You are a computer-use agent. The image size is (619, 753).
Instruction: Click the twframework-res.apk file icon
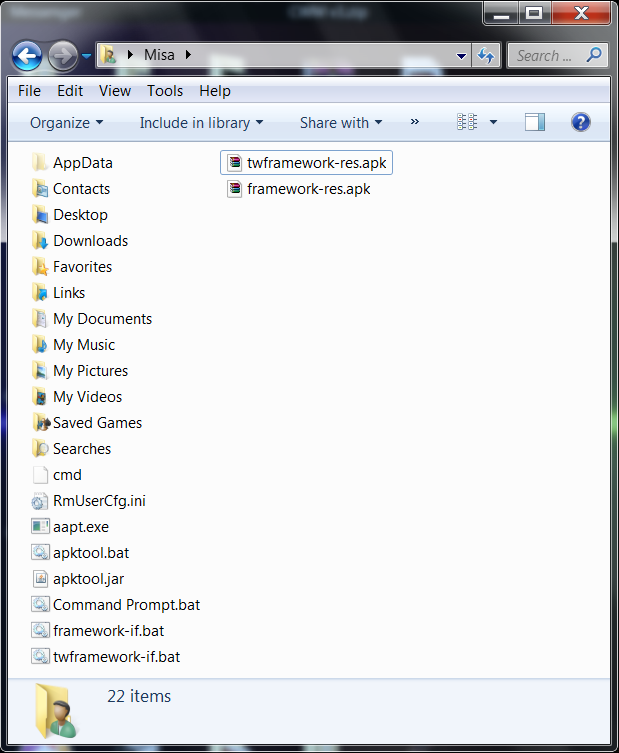point(234,163)
